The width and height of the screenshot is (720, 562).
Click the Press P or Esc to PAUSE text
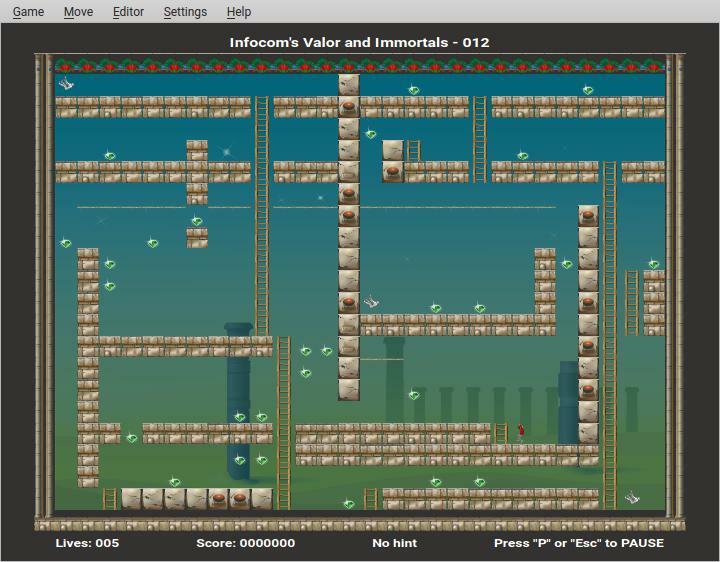pyautogui.click(x=579, y=543)
